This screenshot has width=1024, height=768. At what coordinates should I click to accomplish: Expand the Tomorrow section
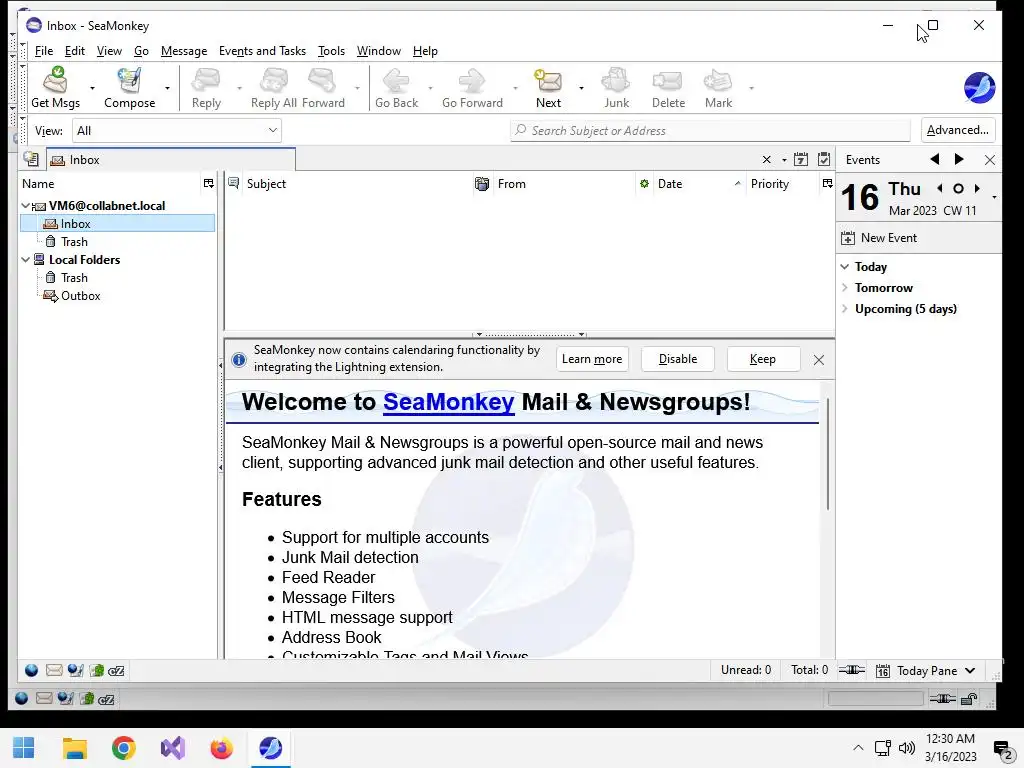[x=844, y=287]
